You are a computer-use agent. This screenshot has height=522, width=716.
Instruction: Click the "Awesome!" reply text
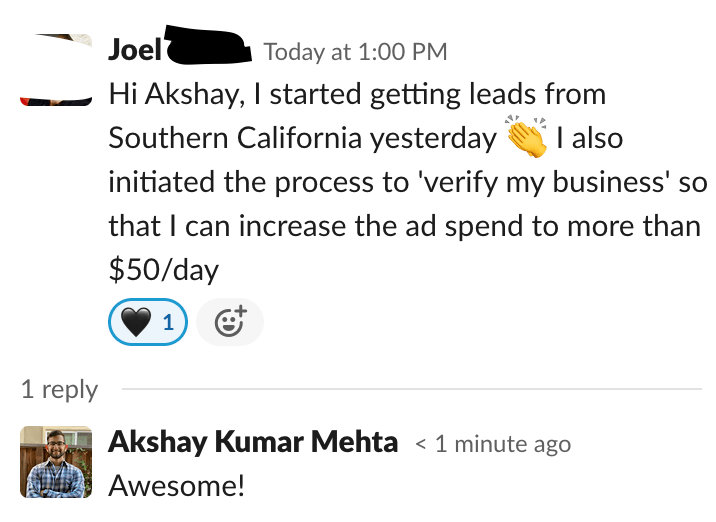click(x=175, y=486)
